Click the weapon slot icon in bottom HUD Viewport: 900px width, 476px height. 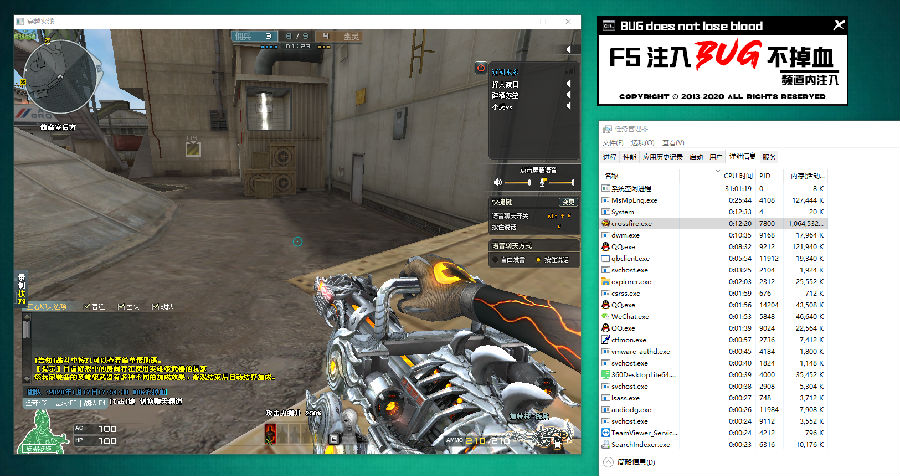(270, 433)
